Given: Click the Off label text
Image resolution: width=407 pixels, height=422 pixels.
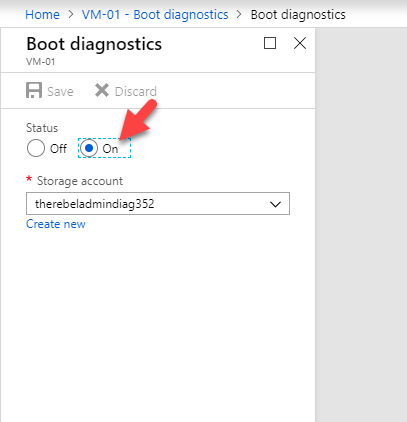Looking at the screenshot, I should pos(58,149).
